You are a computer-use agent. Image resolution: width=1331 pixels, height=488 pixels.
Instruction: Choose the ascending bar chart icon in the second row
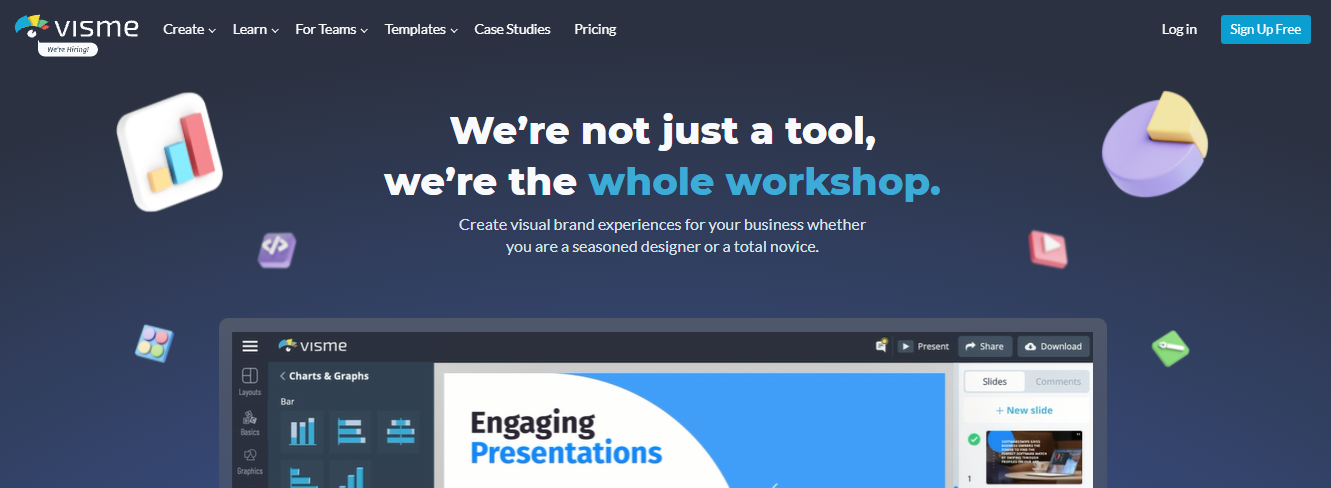click(350, 474)
